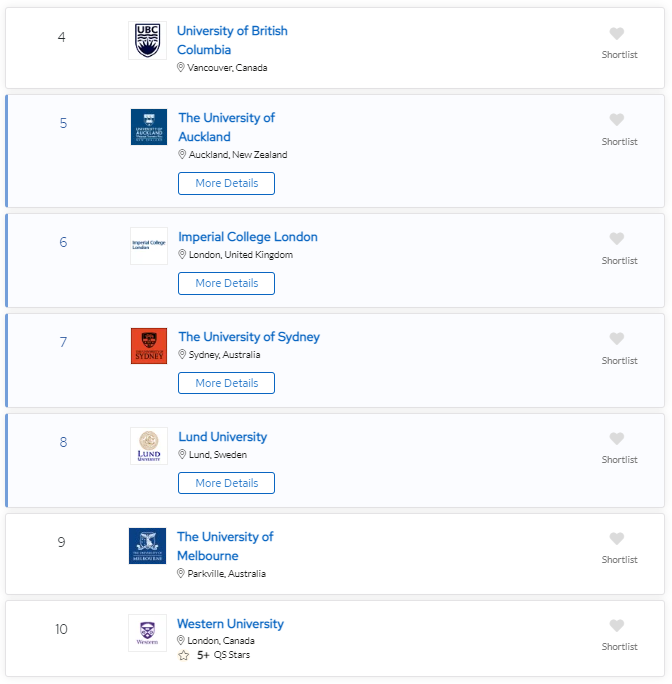Shortlist University of British Columbia heart icon
This screenshot has width=672, height=684.
pos(617,33)
